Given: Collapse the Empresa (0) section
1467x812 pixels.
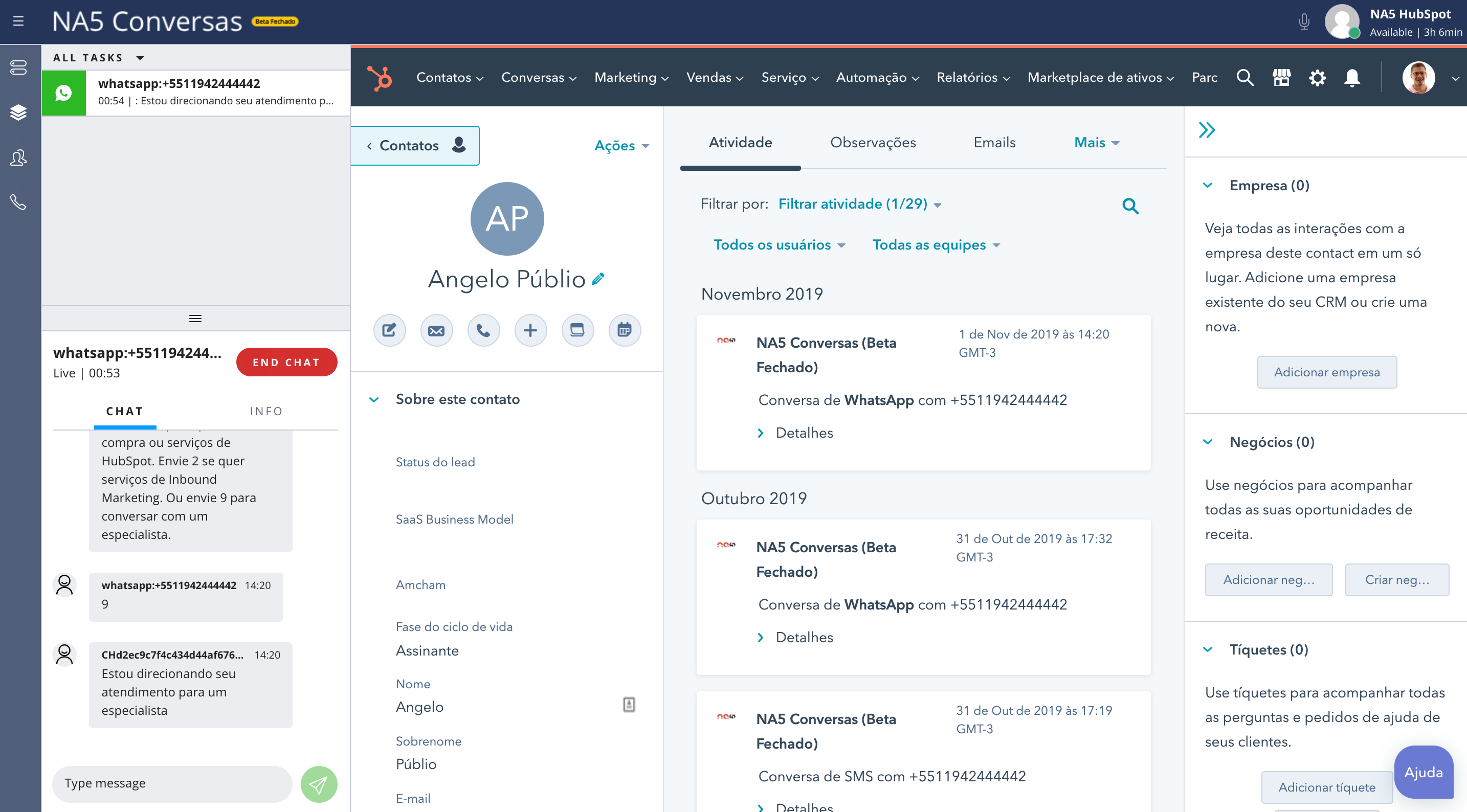Looking at the screenshot, I should pos(1207,185).
